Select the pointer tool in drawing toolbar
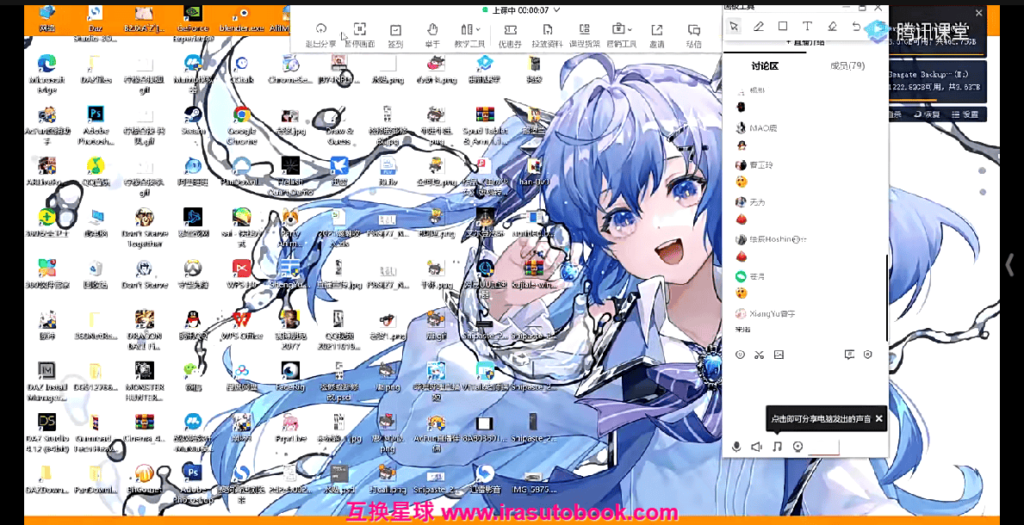 734,26
